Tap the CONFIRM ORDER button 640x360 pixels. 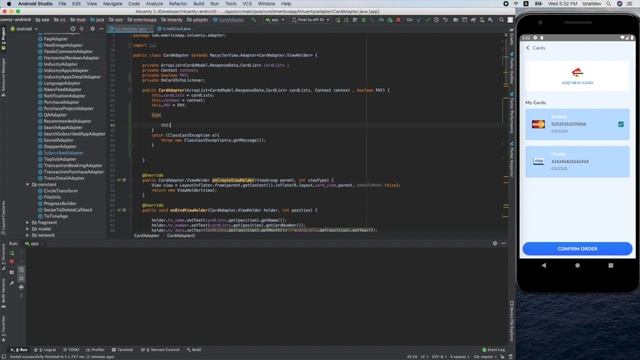click(577, 249)
